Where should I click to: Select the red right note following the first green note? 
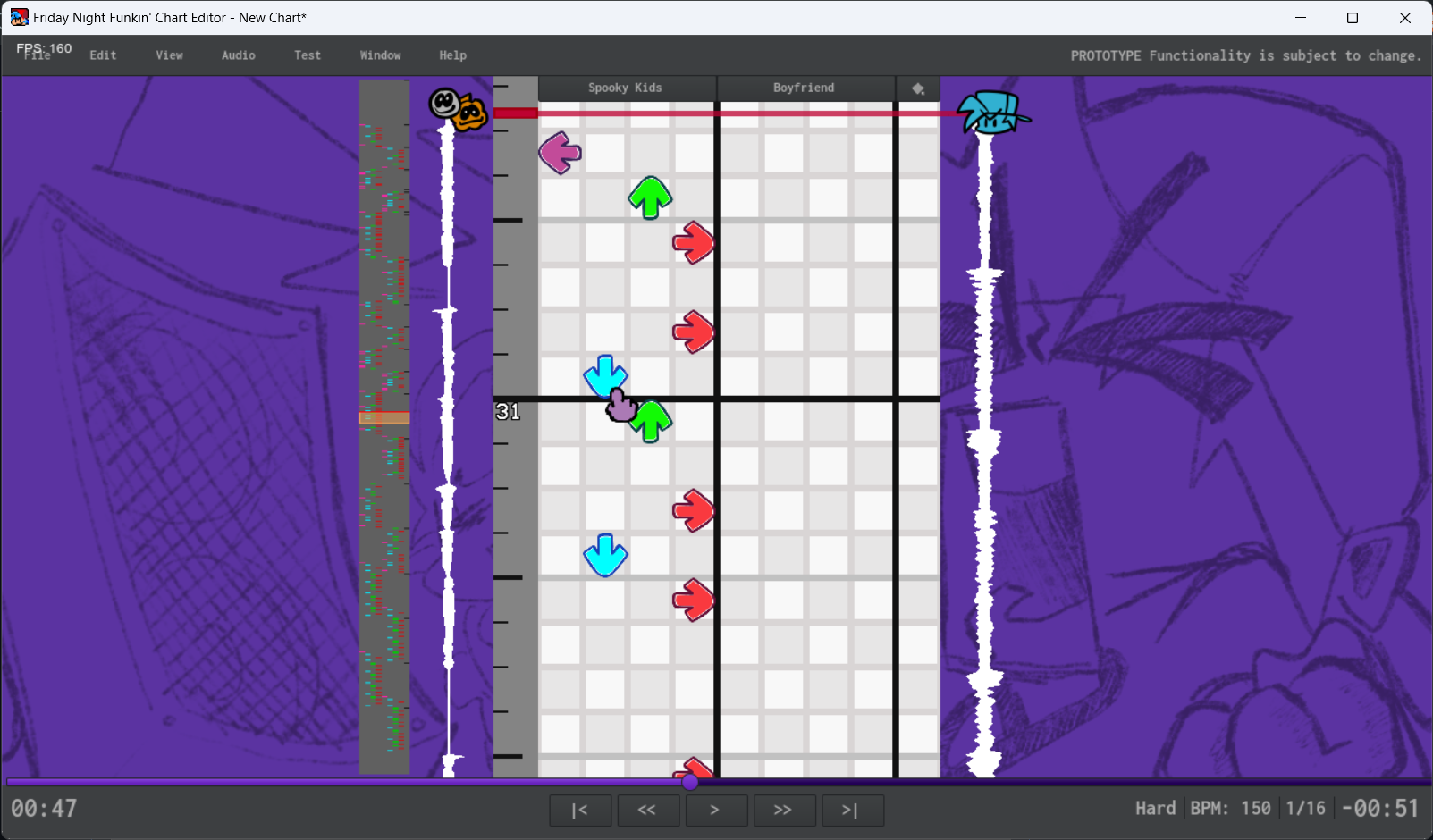[694, 242]
